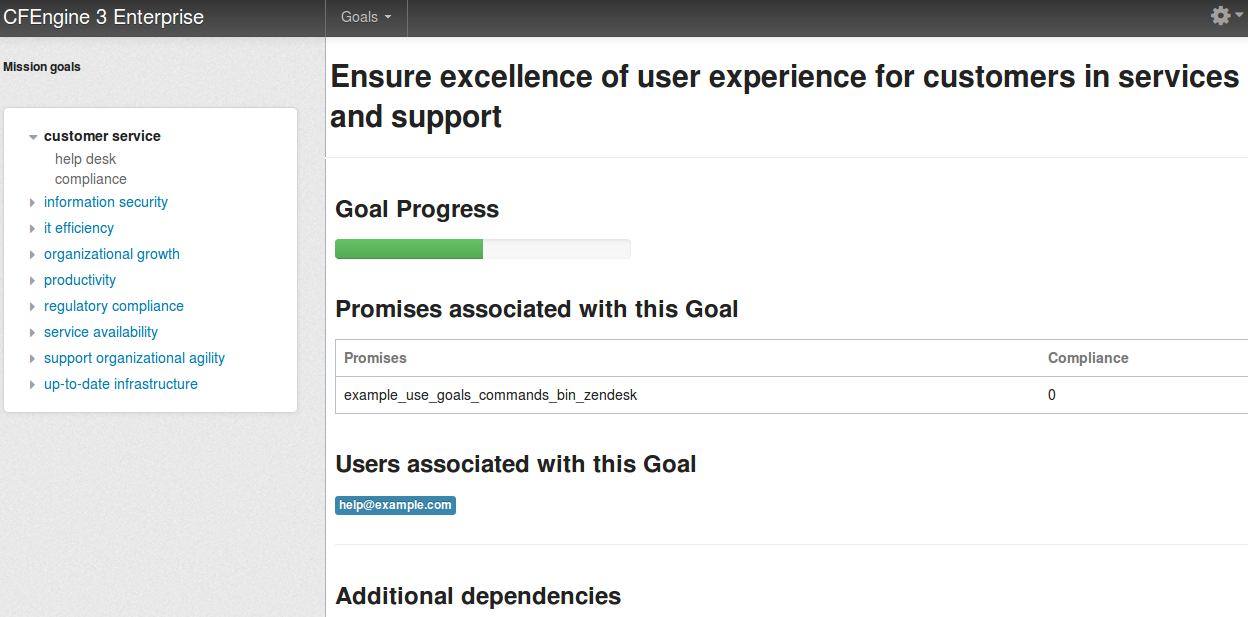Select help desk sub-goal
The height and width of the screenshot is (617, 1248).
point(85,159)
